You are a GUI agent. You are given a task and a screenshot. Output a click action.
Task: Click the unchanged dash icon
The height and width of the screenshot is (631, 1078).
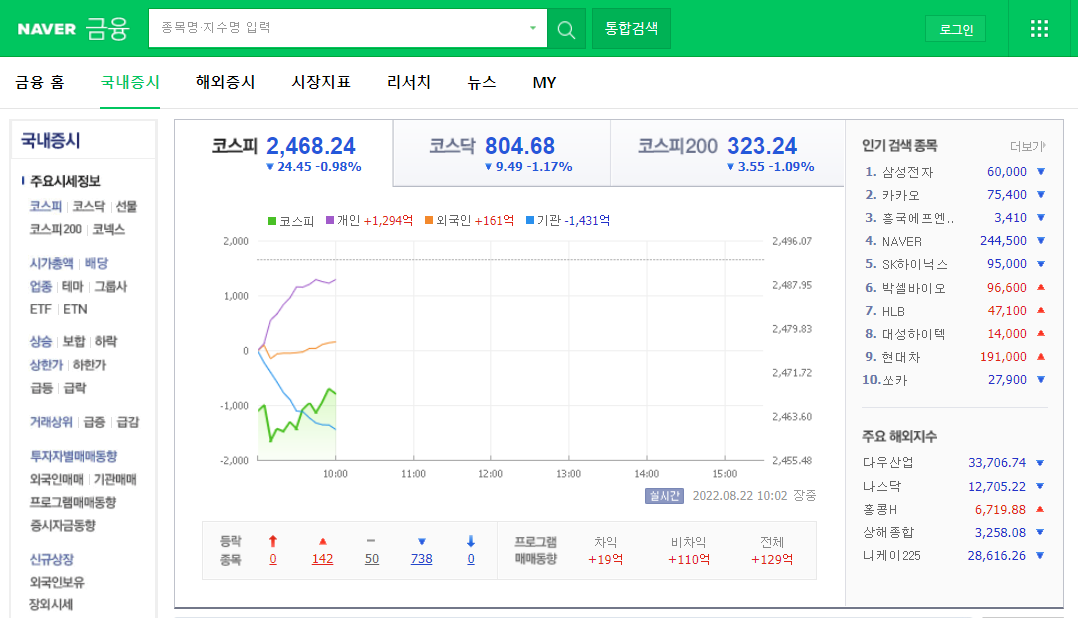coord(371,542)
